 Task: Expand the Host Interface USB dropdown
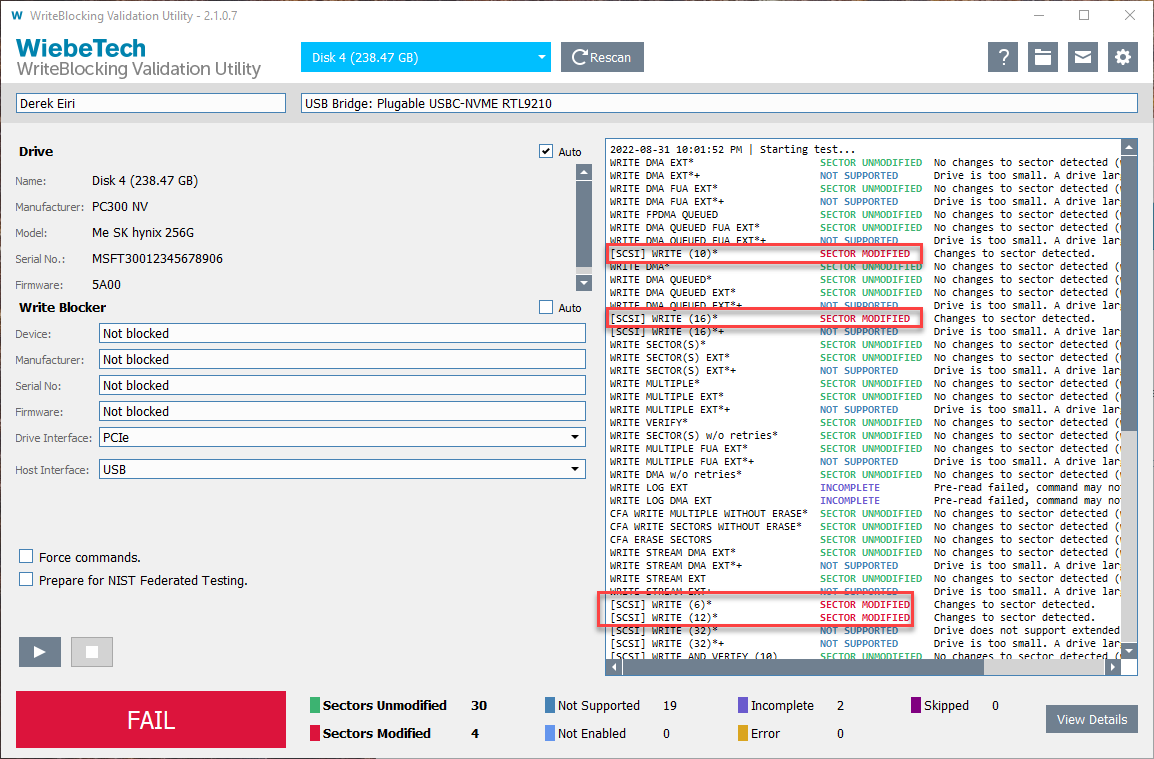[342, 470]
